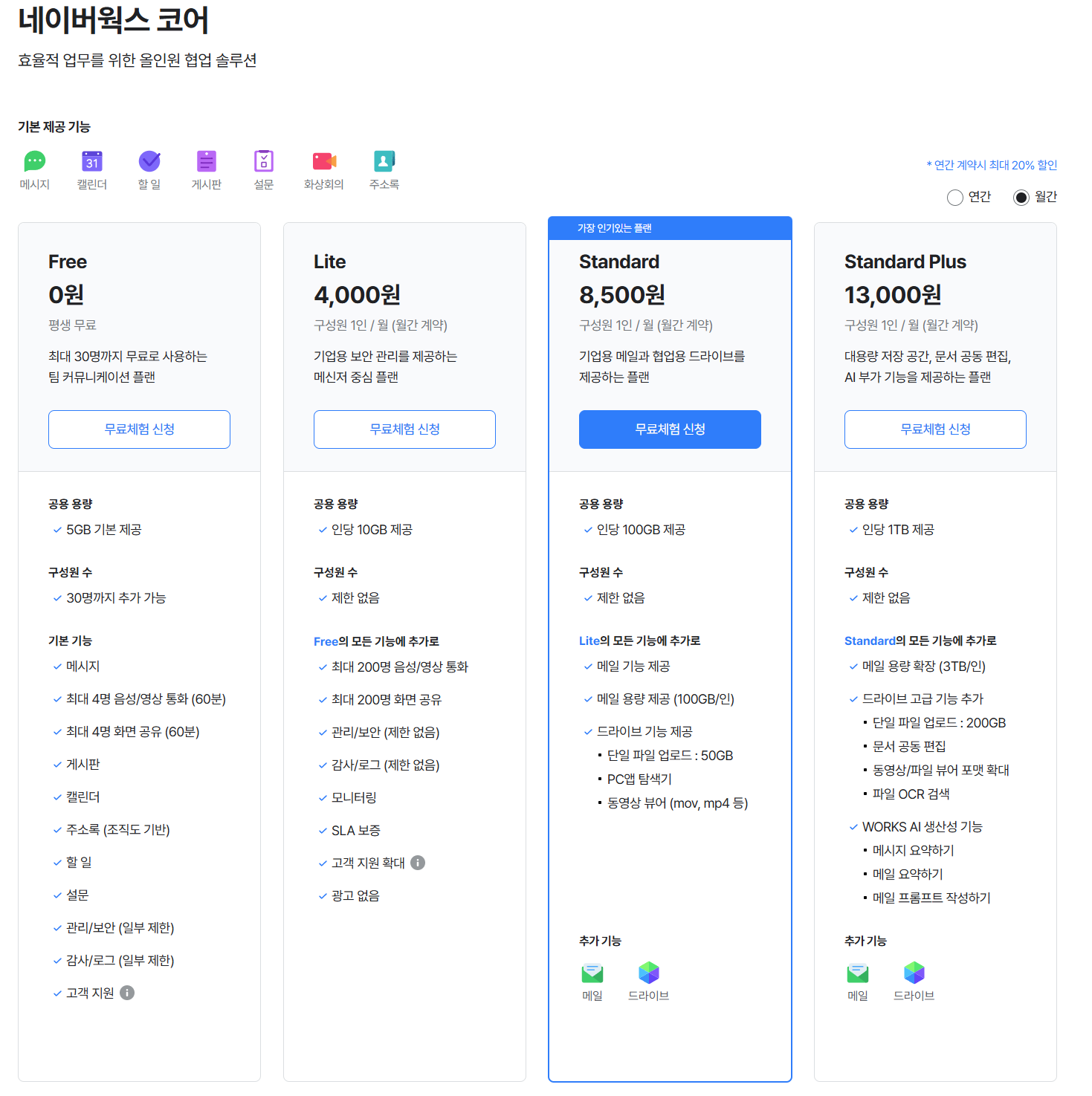Click the blue 'Free' link in Lite features

coord(326,641)
